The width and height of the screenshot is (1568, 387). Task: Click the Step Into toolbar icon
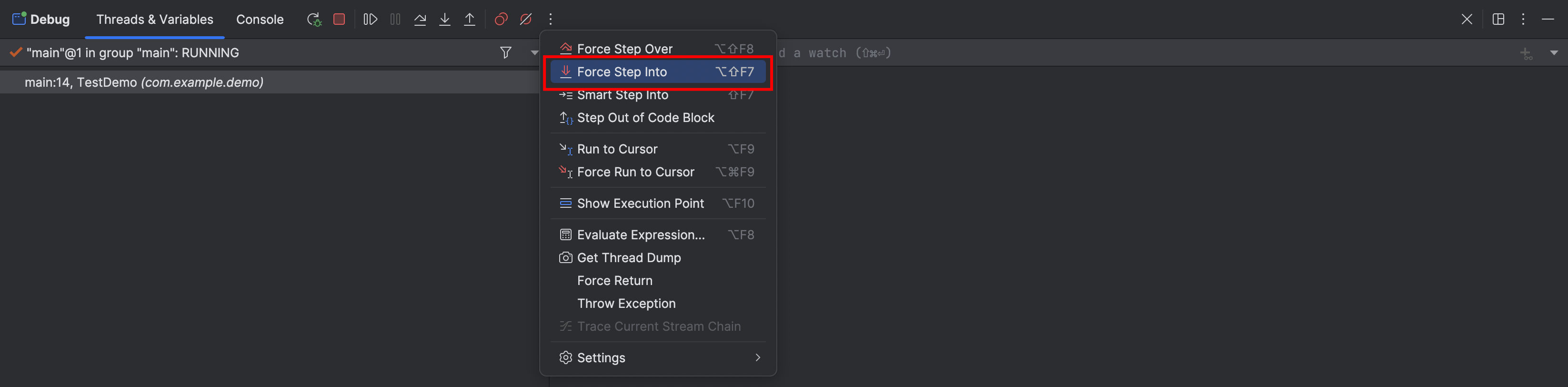(445, 20)
